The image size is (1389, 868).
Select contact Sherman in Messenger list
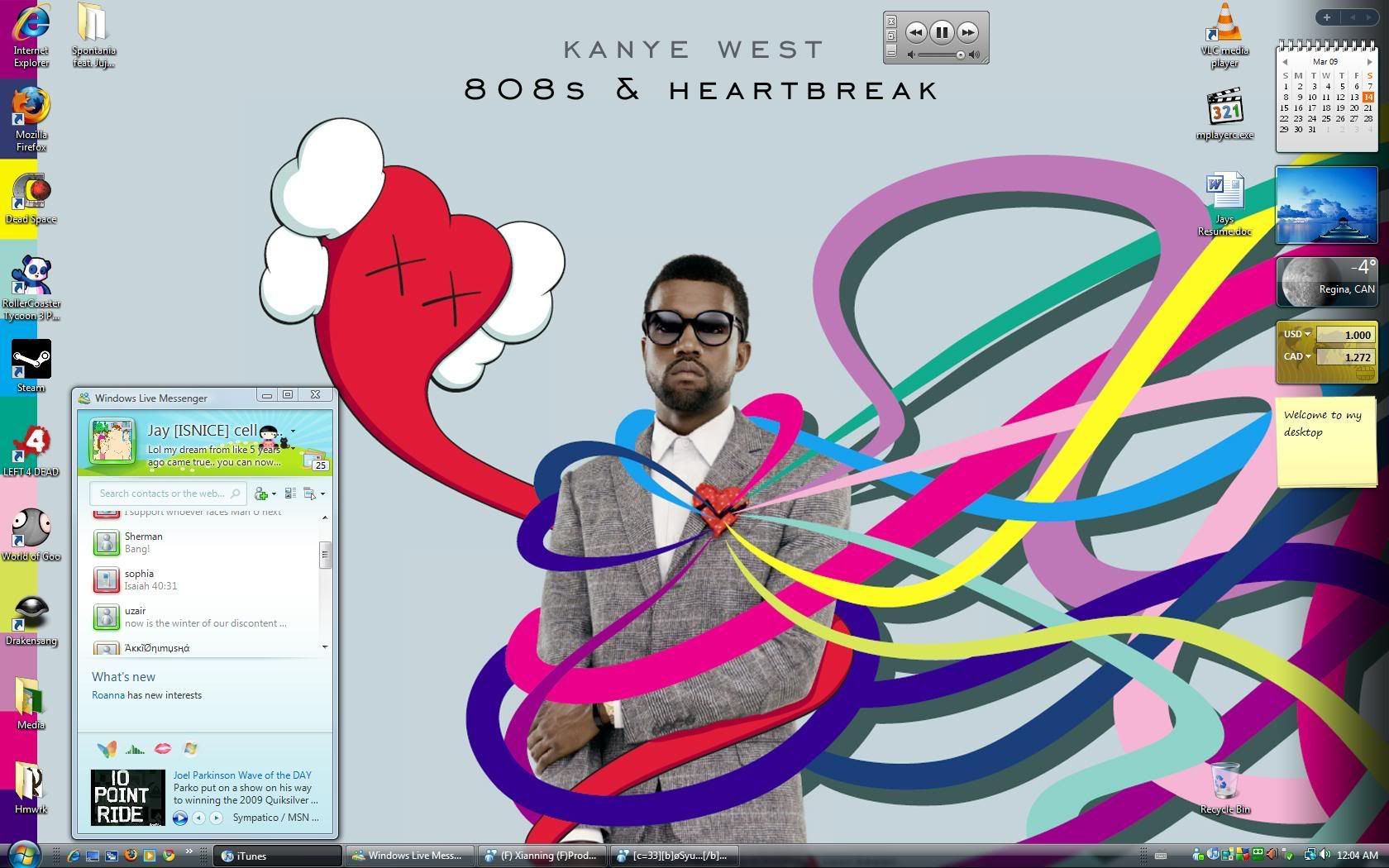204,542
